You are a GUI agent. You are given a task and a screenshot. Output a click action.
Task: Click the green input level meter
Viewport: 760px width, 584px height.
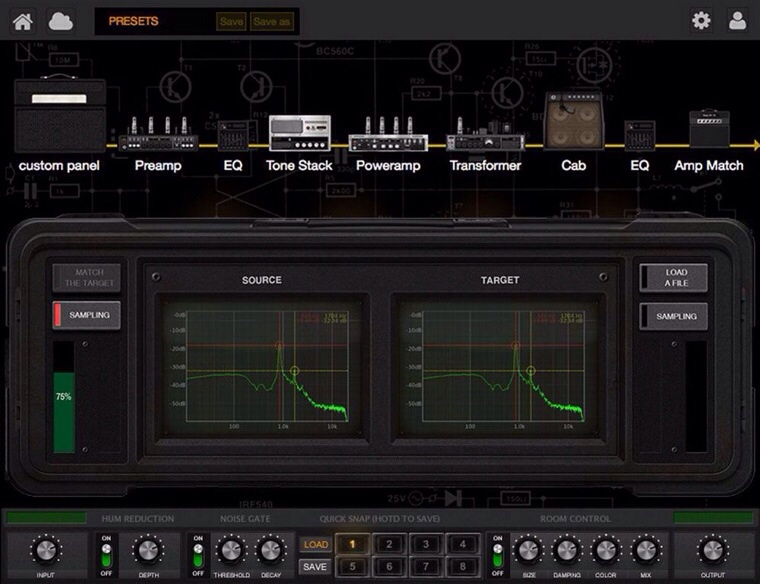pyautogui.click(x=46, y=518)
